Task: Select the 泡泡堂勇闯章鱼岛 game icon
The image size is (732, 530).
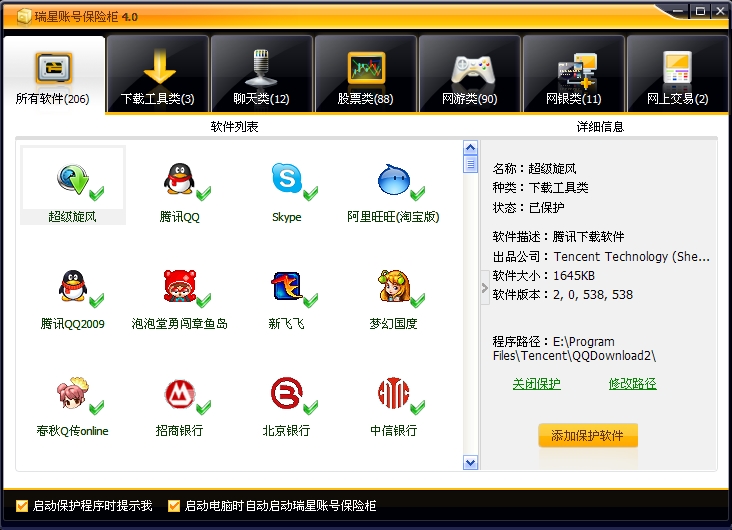Action: tap(180, 286)
